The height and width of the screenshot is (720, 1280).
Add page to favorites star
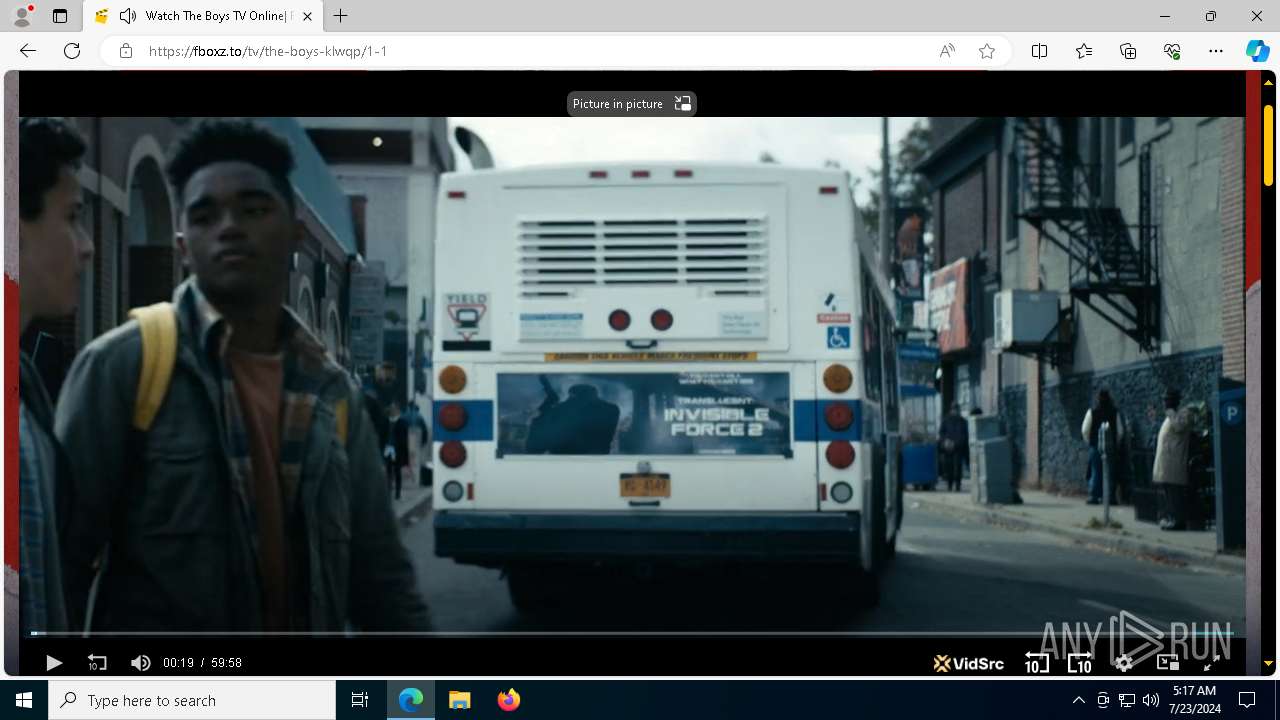tap(987, 51)
